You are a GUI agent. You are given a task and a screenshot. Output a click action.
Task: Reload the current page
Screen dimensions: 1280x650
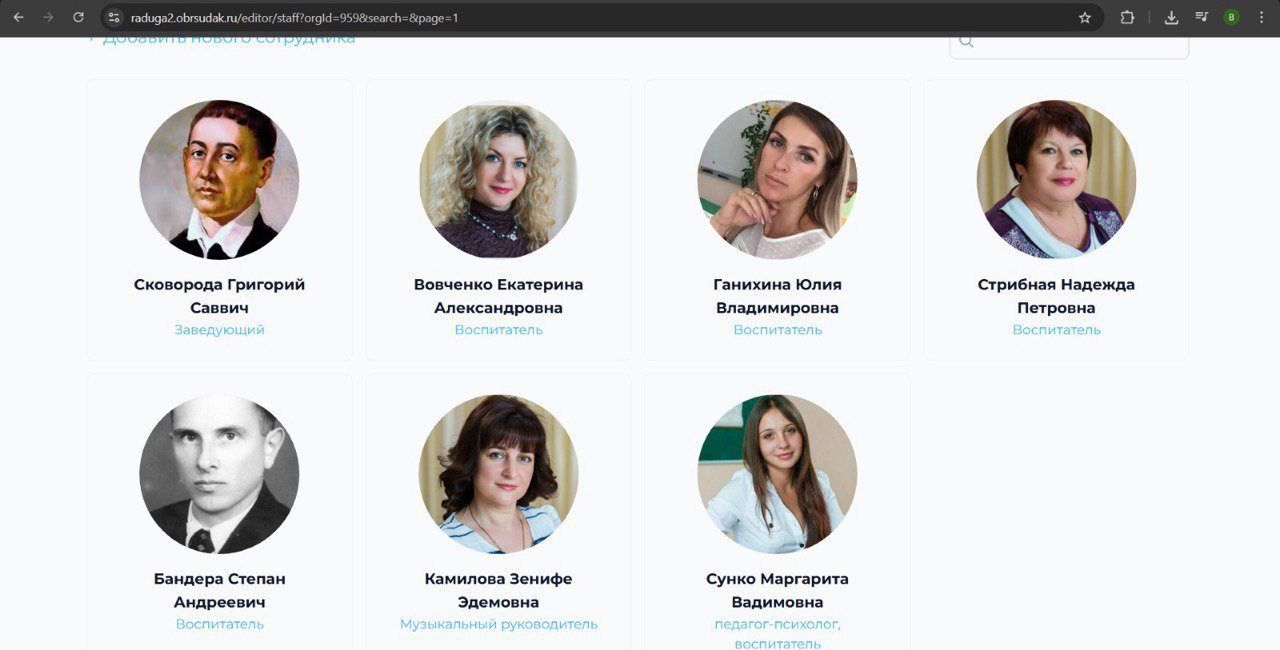click(79, 17)
